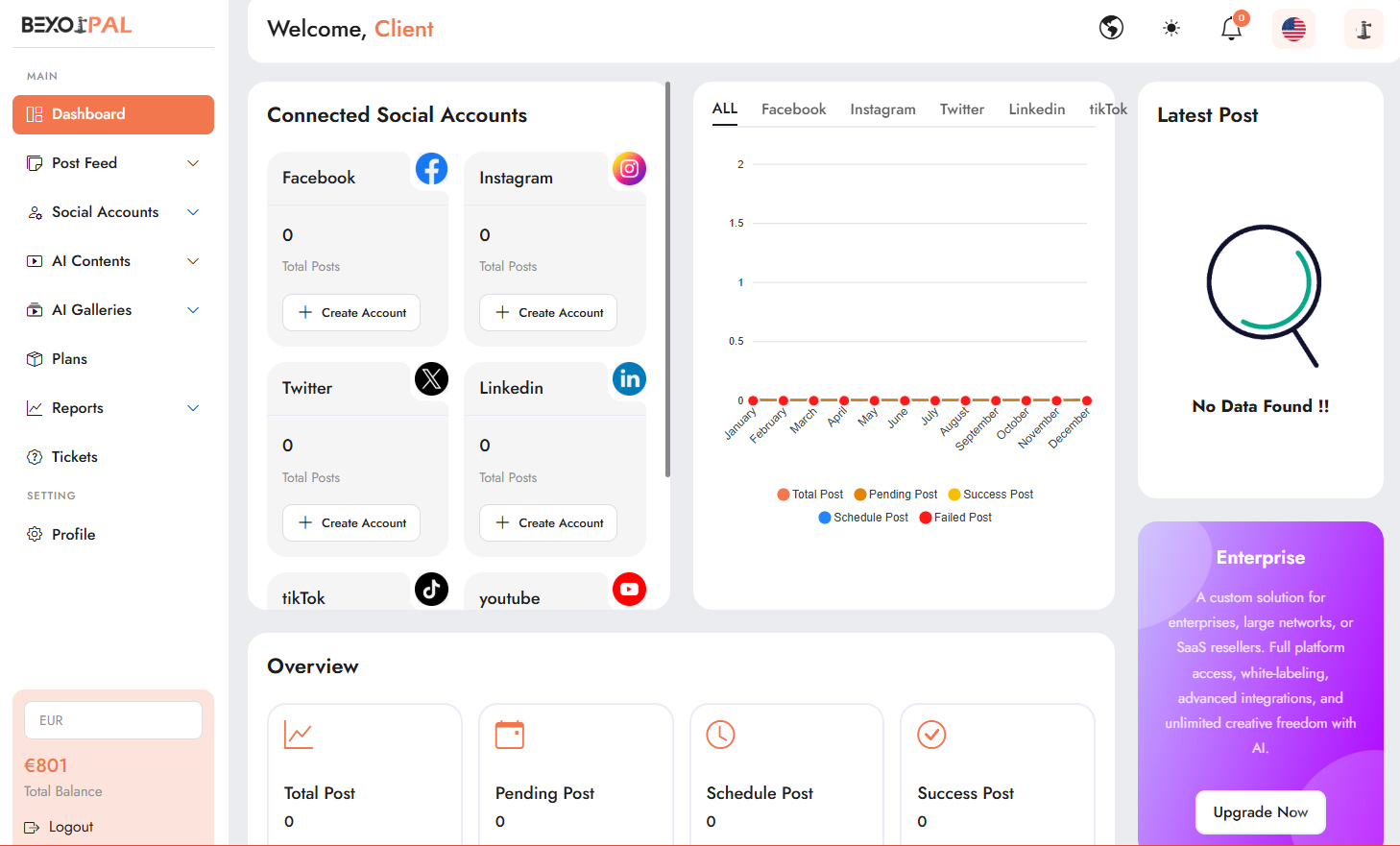Click the €801 balance amount
1400x846 pixels.
pos(46,765)
